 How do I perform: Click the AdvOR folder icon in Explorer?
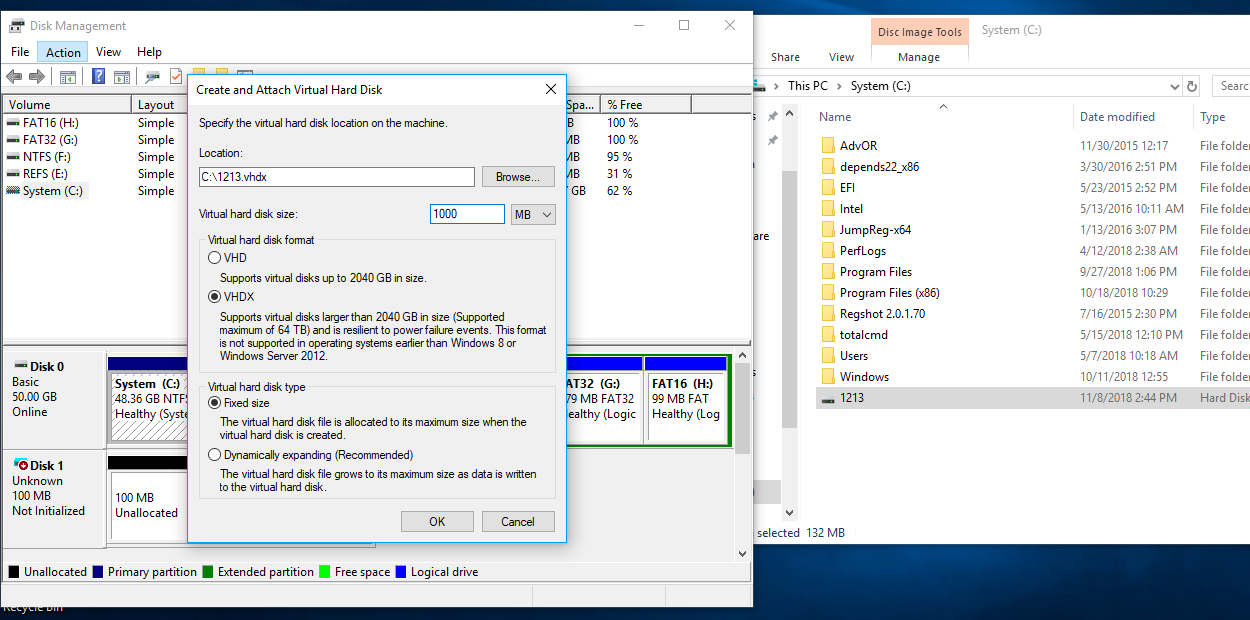pos(827,145)
